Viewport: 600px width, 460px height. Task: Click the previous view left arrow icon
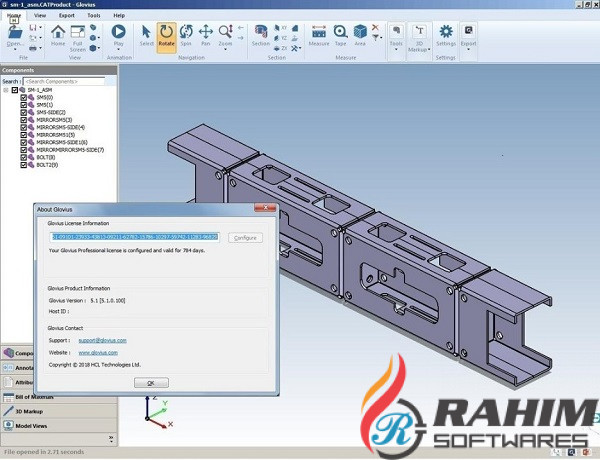(x=241, y=28)
